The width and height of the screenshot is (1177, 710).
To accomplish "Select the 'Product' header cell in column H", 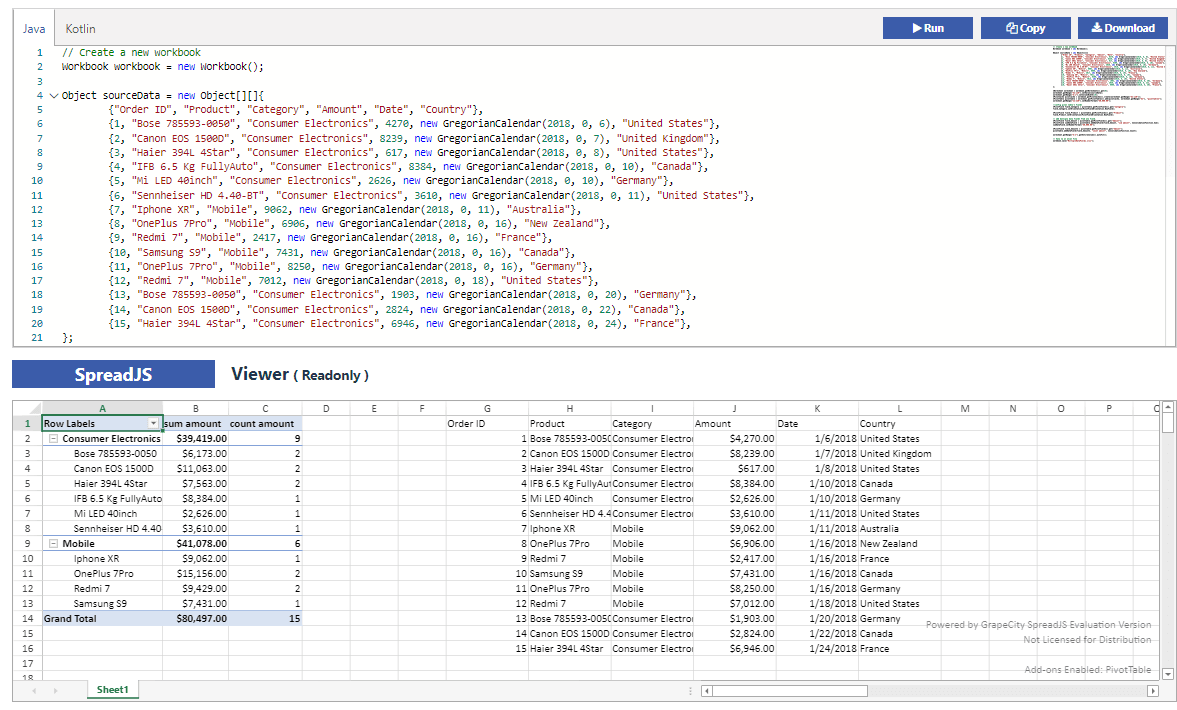I will tap(570, 423).
